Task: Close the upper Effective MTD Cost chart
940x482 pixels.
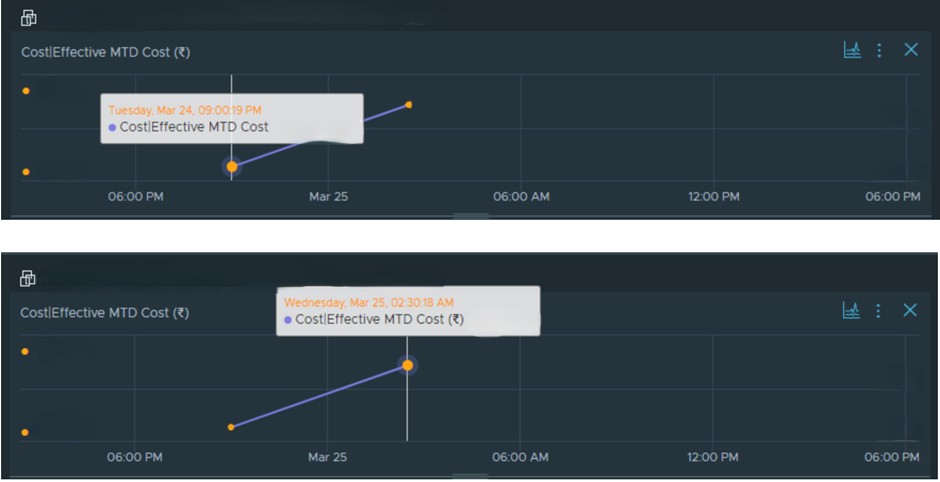Action: 910,50
